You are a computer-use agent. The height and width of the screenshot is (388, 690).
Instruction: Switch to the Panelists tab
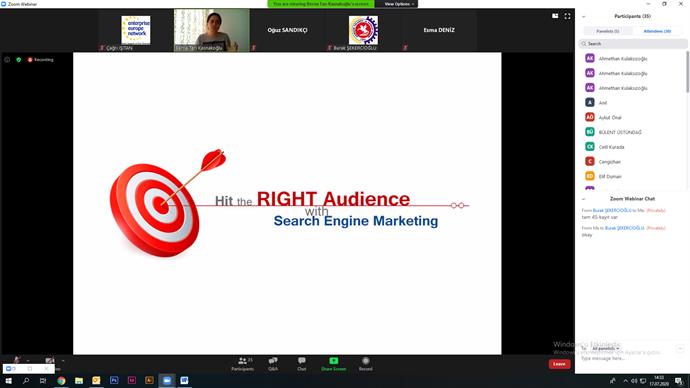608,31
